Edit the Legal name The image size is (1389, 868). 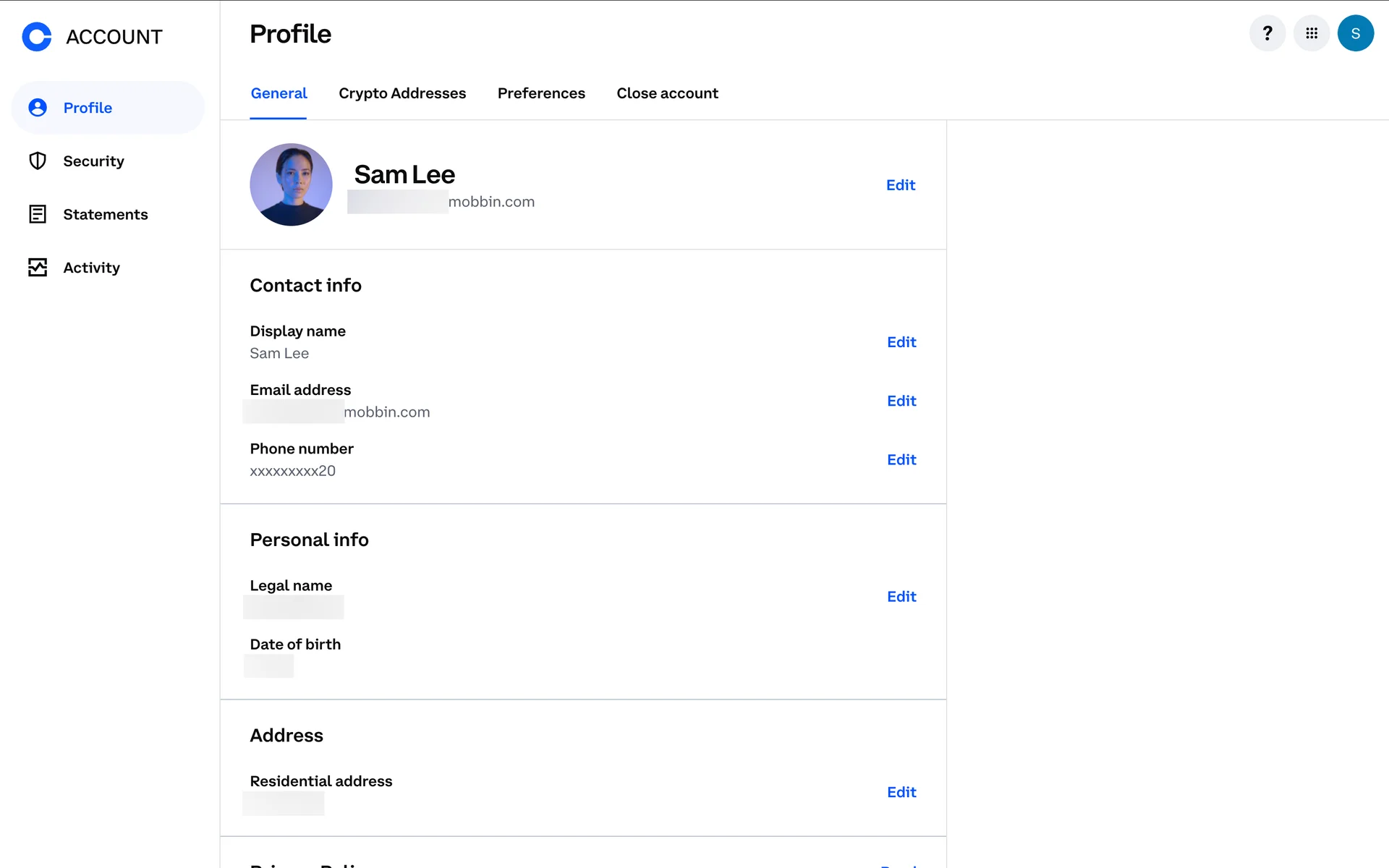pyautogui.click(x=901, y=597)
